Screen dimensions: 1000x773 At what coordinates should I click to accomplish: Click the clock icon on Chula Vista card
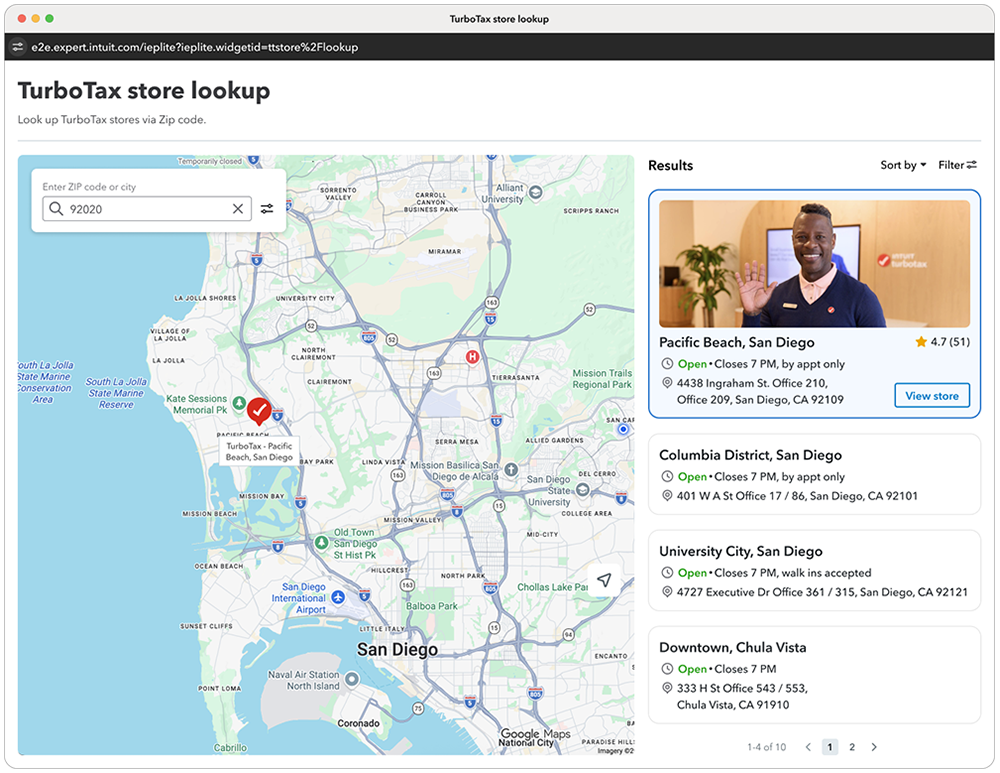tap(667, 669)
